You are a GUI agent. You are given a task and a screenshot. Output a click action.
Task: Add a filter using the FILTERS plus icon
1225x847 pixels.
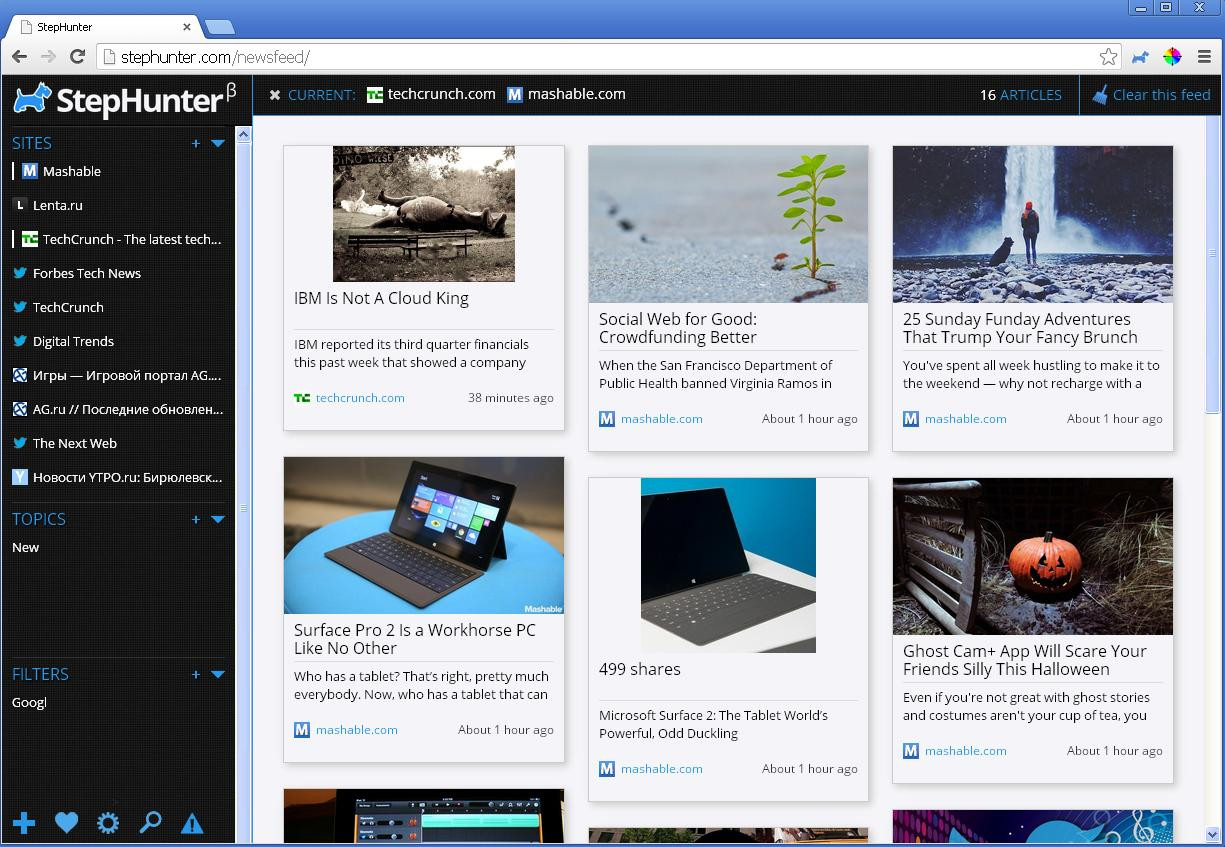pyautogui.click(x=196, y=675)
